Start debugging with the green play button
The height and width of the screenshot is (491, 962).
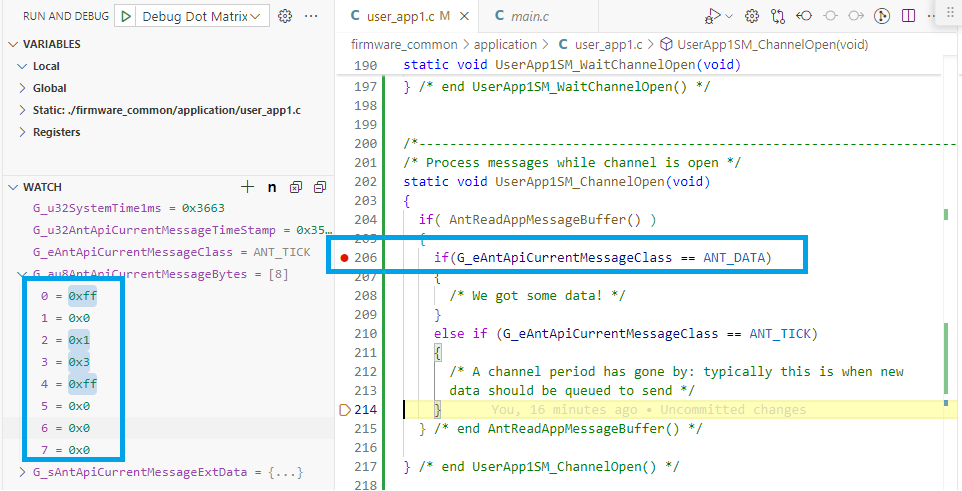point(126,17)
